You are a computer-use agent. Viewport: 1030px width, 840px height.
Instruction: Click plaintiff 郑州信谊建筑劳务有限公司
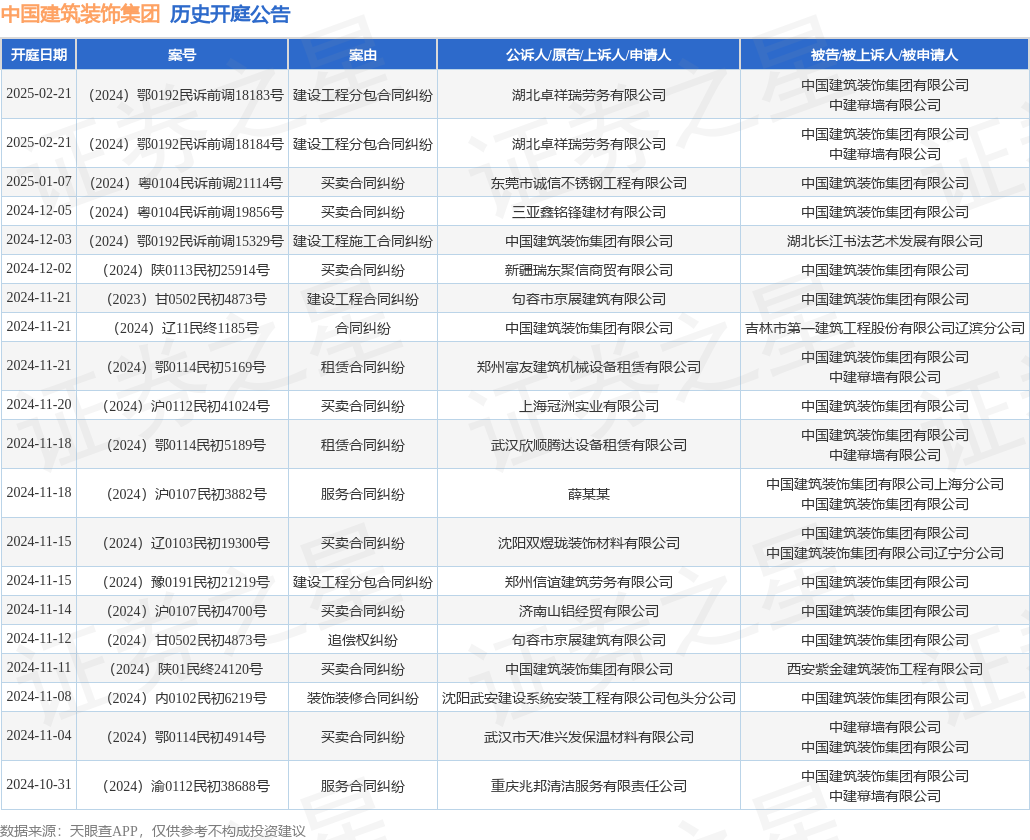point(589,582)
